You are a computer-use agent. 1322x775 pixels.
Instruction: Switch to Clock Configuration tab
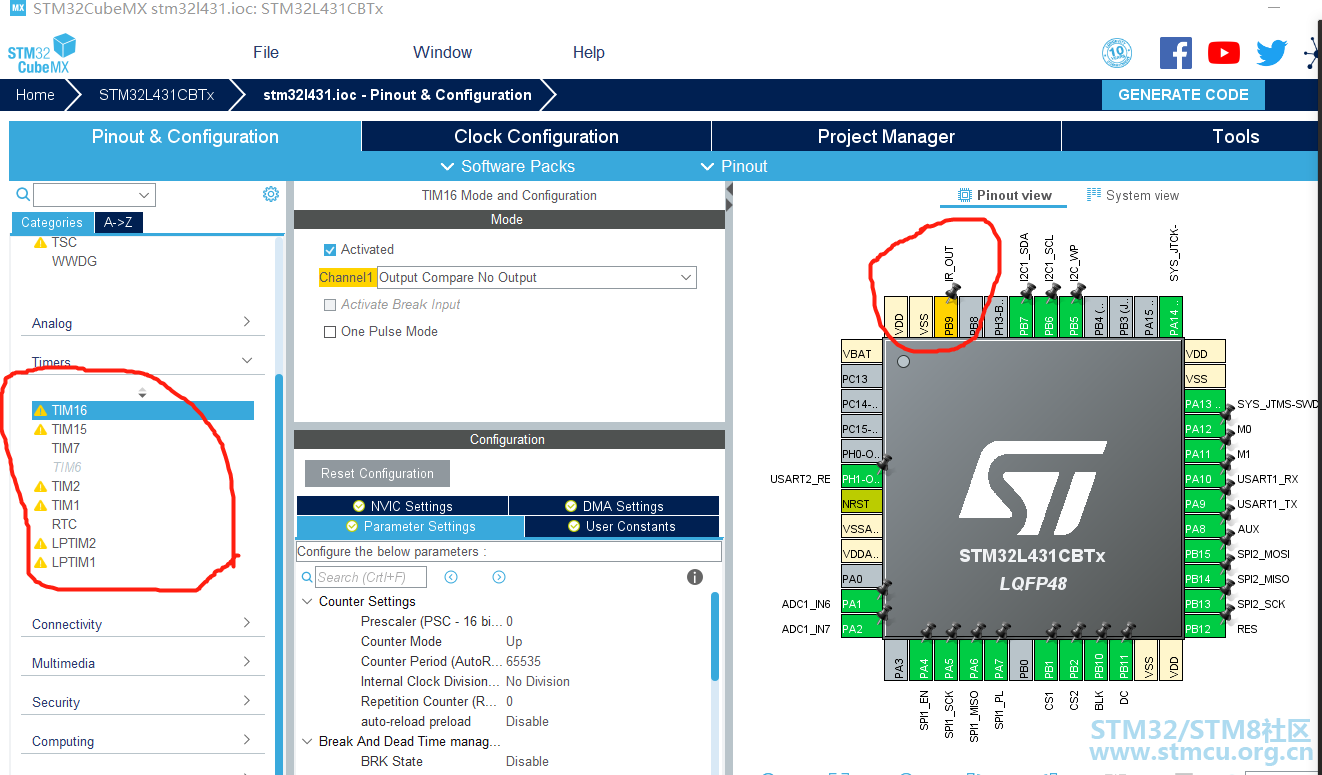point(536,137)
